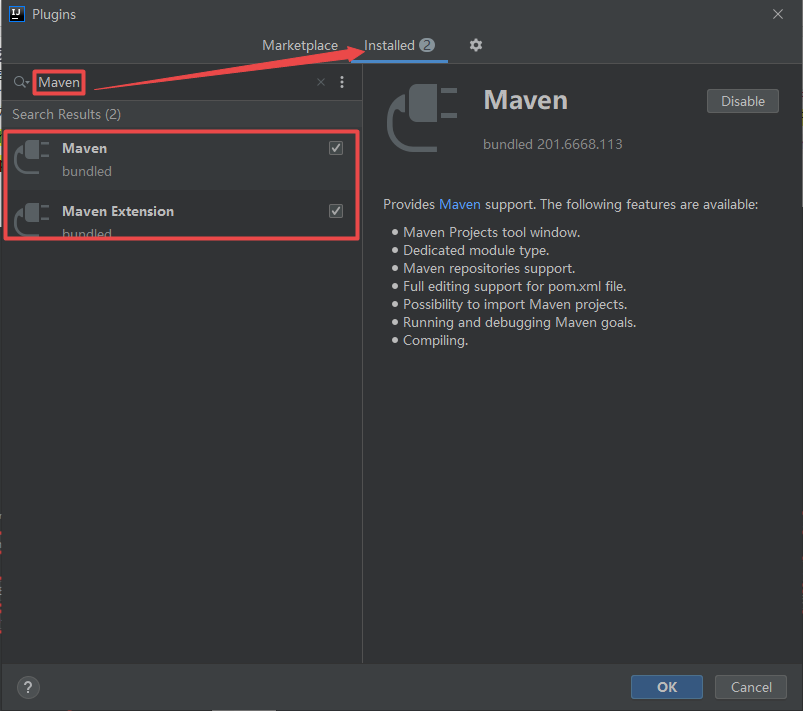Click the 'Compiling.' bullet text
803x711 pixels.
point(435,340)
